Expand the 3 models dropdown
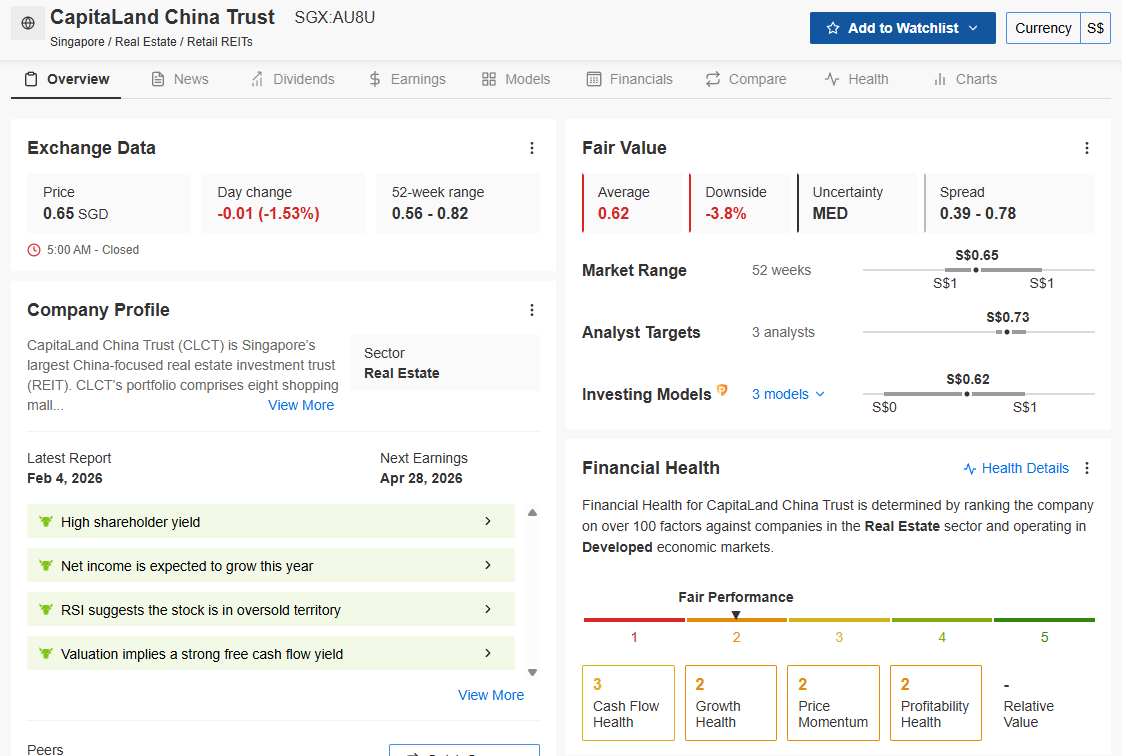The image size is (1122, 756). click(789, 394)
